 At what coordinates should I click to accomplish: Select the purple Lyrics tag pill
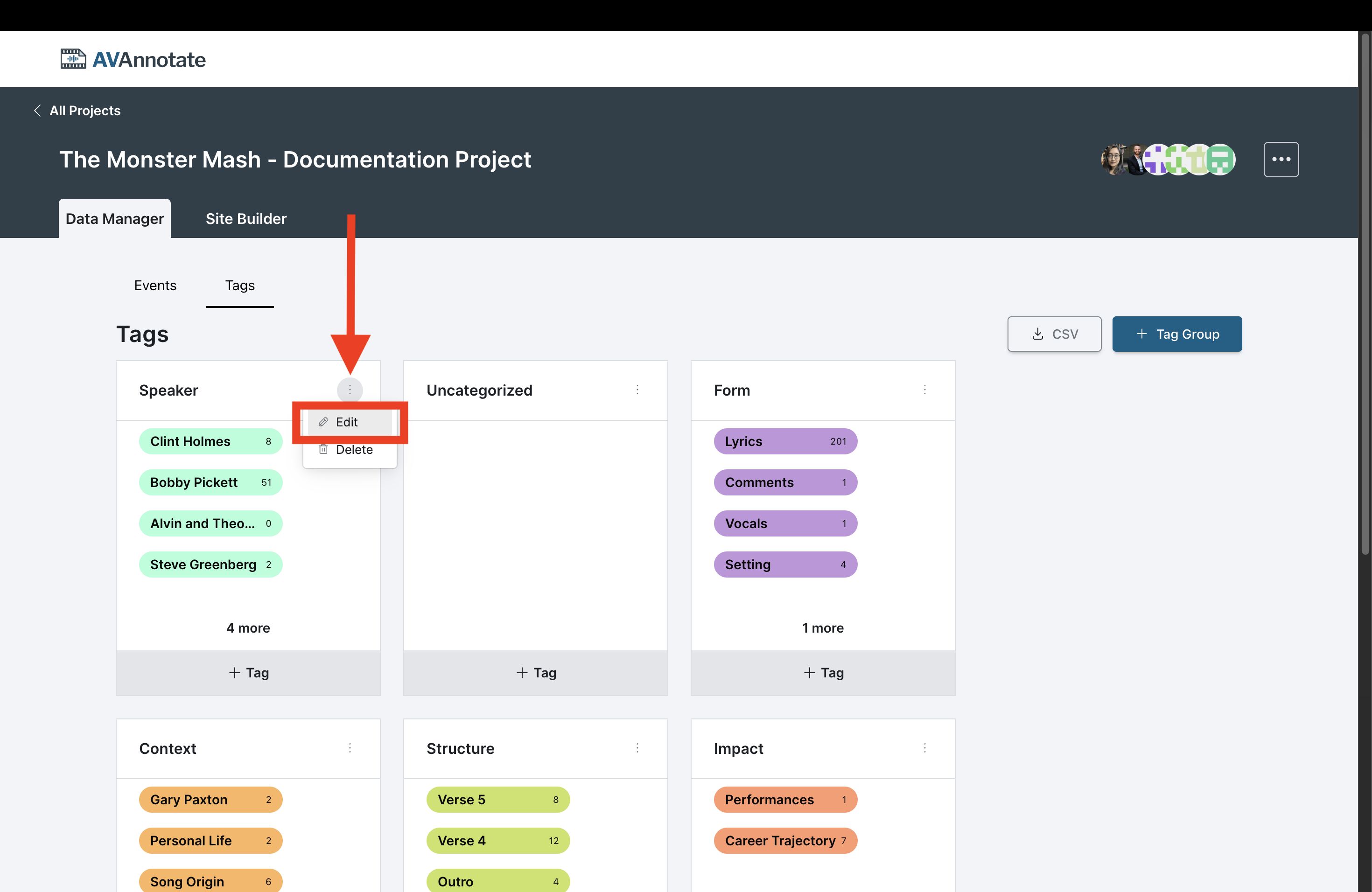point(784,441)
